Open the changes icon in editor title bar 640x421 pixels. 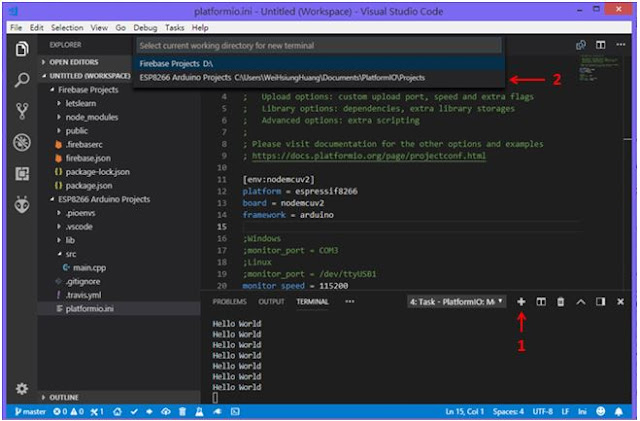point(581,45)
